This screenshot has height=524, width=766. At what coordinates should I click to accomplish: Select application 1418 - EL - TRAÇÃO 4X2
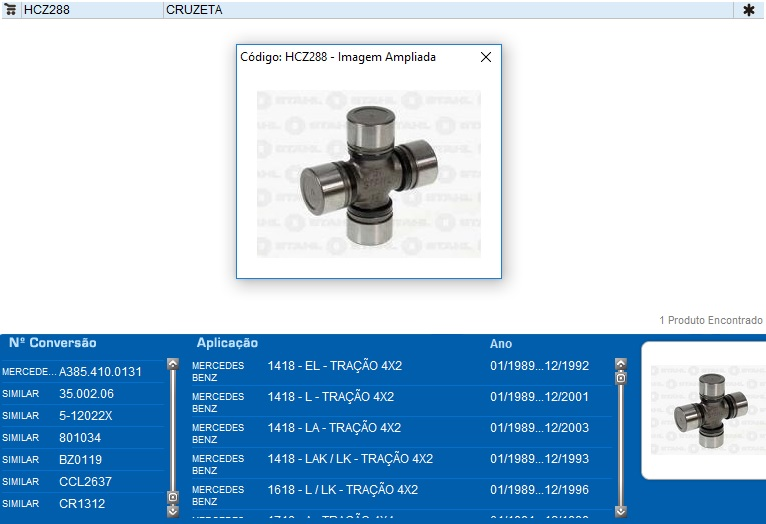(x=334, y=366)
